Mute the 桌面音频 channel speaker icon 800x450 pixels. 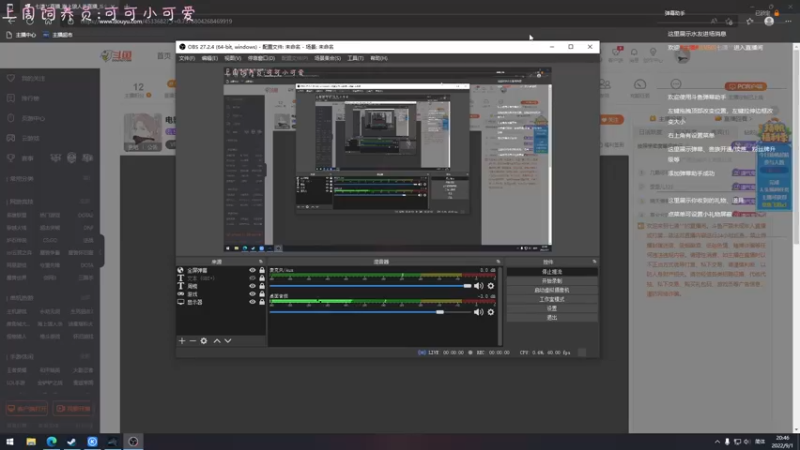tap(479, 312)
